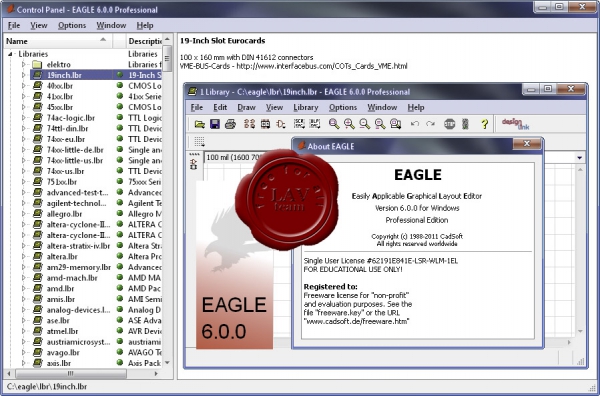Click the Print icon in library toolbar
Image resolution: width=600 pixels, height=396 pixels.
[x=230, y=124]
